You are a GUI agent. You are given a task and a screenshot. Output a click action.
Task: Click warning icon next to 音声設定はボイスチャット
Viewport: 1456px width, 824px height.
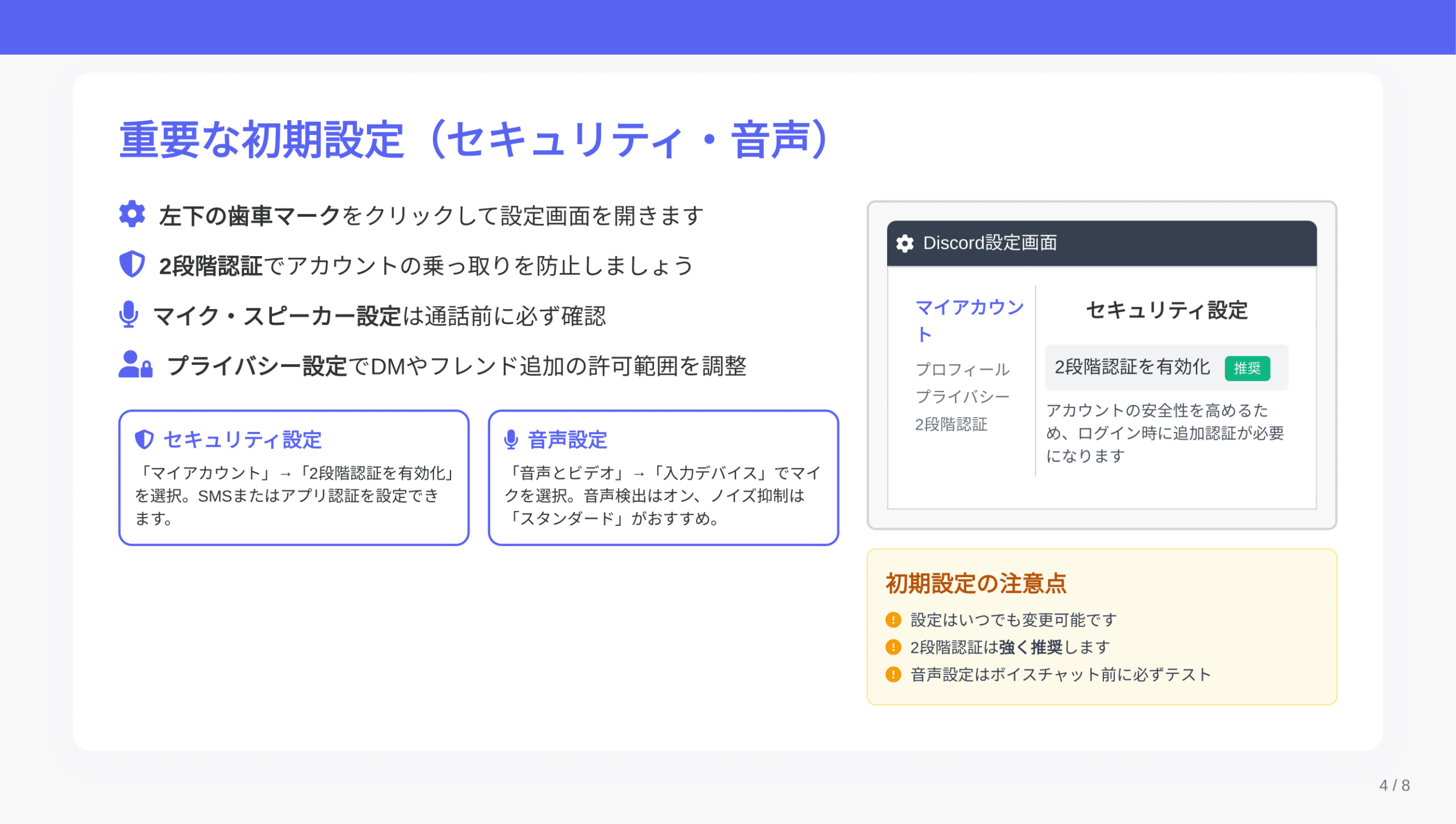point(894,674)
